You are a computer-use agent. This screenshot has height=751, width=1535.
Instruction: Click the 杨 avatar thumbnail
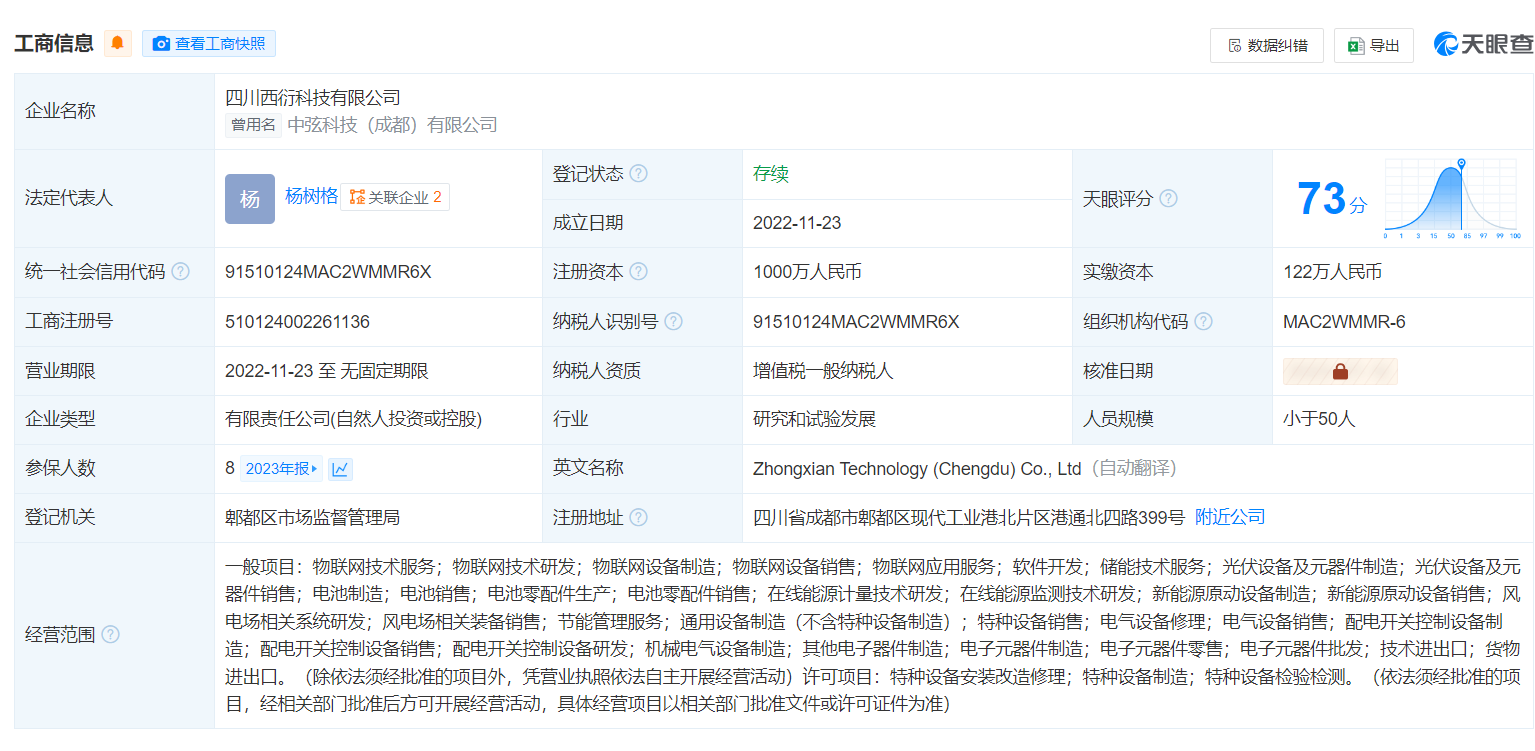[x=250, y=198]
